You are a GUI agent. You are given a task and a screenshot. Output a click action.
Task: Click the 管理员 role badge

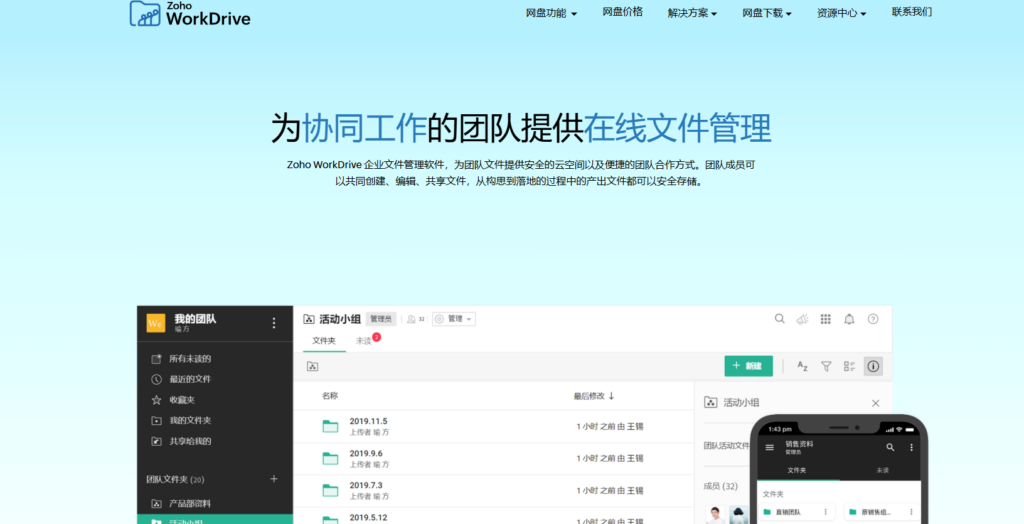click(x=381, y=319)
